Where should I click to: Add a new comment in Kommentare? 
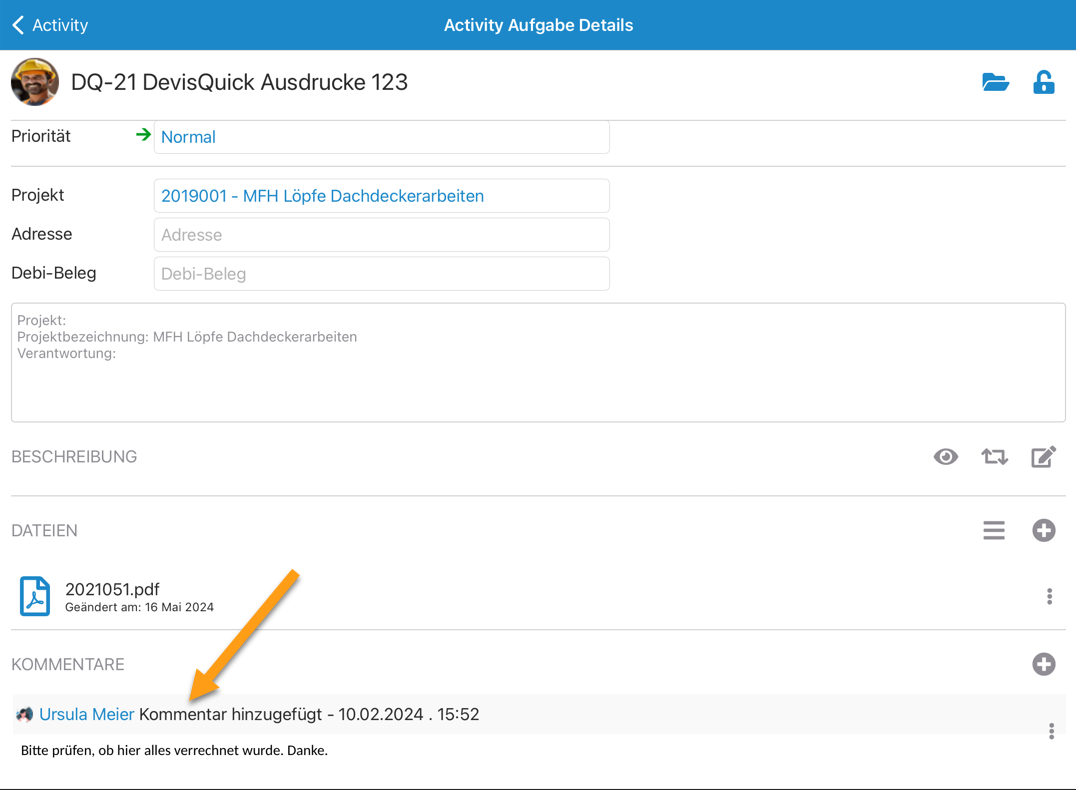1043,664
